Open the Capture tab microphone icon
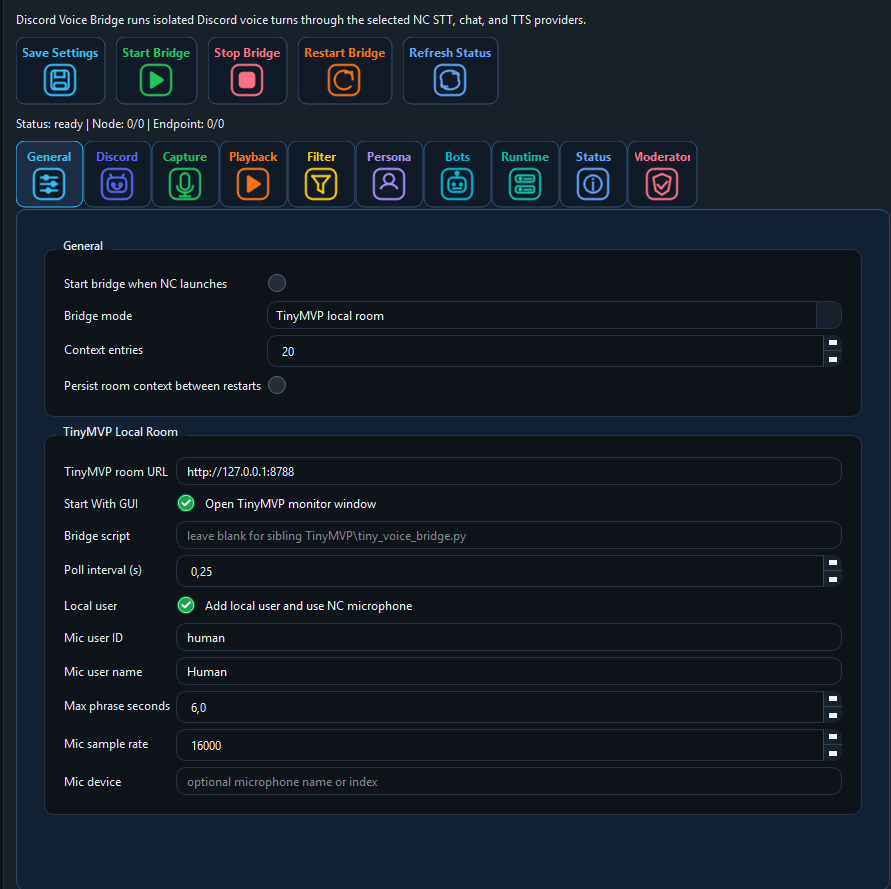The width and height of the screenshot is (891, 889). [185, 184]
